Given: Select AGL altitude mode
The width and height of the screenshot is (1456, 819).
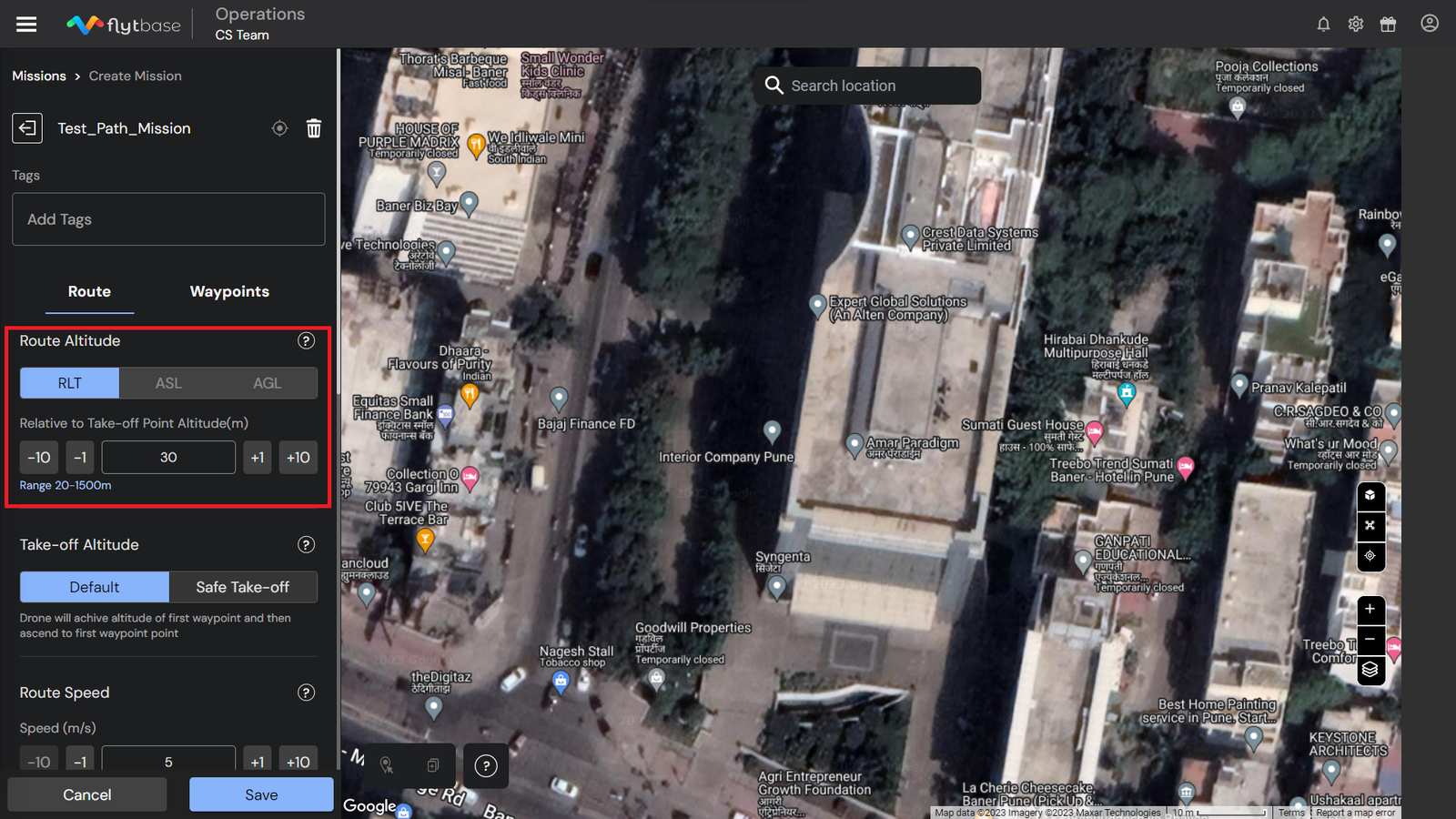Looking at the screenshot, I should (x=268, y=383).
